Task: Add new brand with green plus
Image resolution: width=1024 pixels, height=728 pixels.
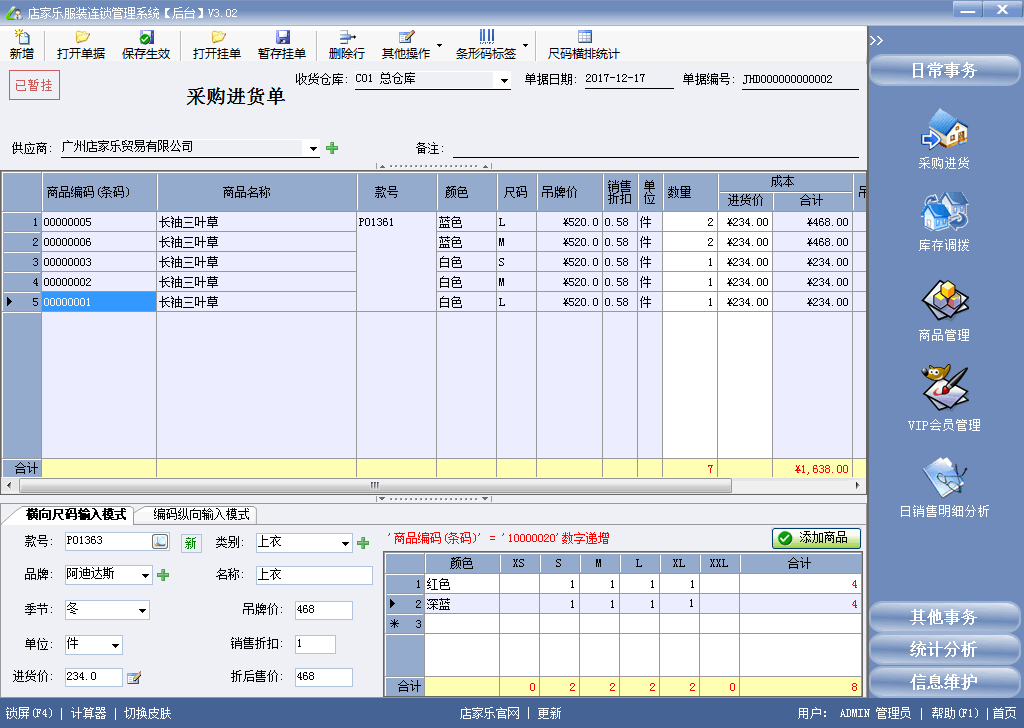Action: click(x=163, y=575)
